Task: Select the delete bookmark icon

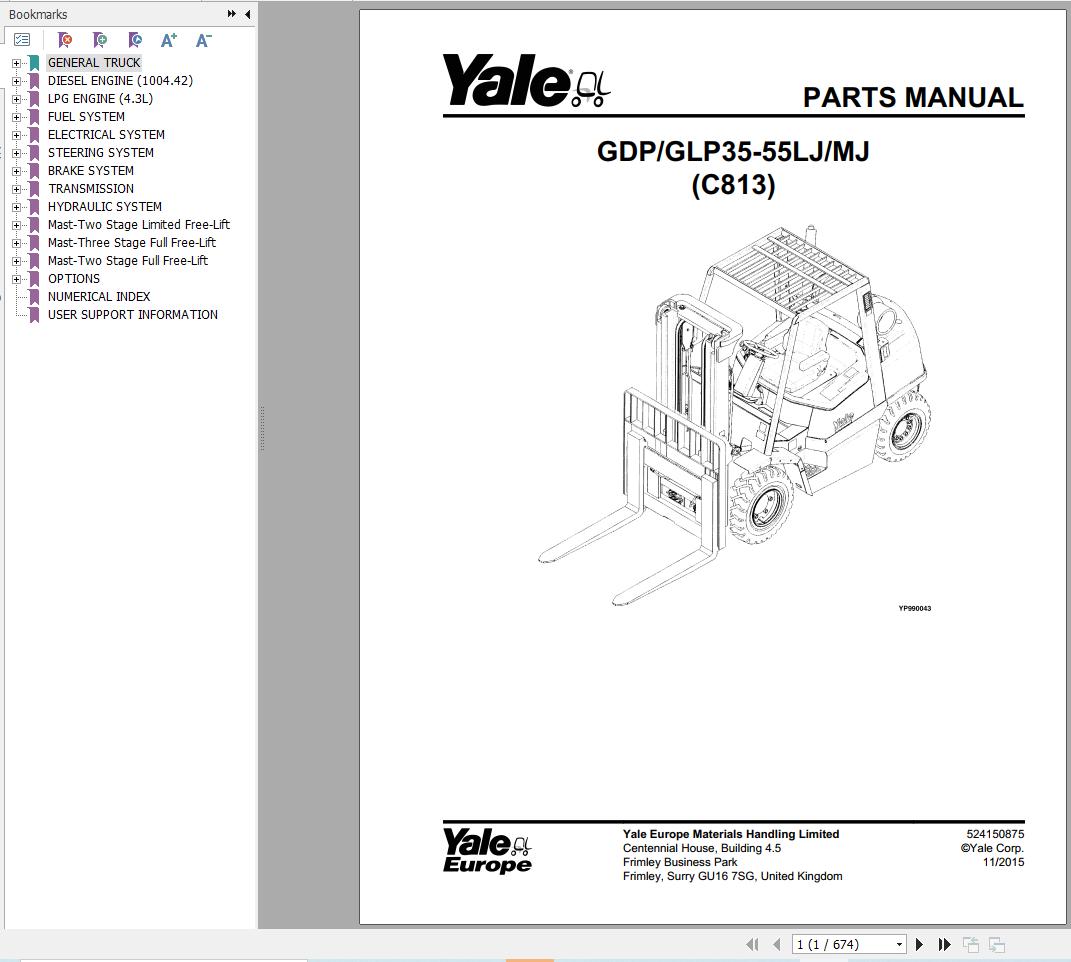Action: click(65, 40)
